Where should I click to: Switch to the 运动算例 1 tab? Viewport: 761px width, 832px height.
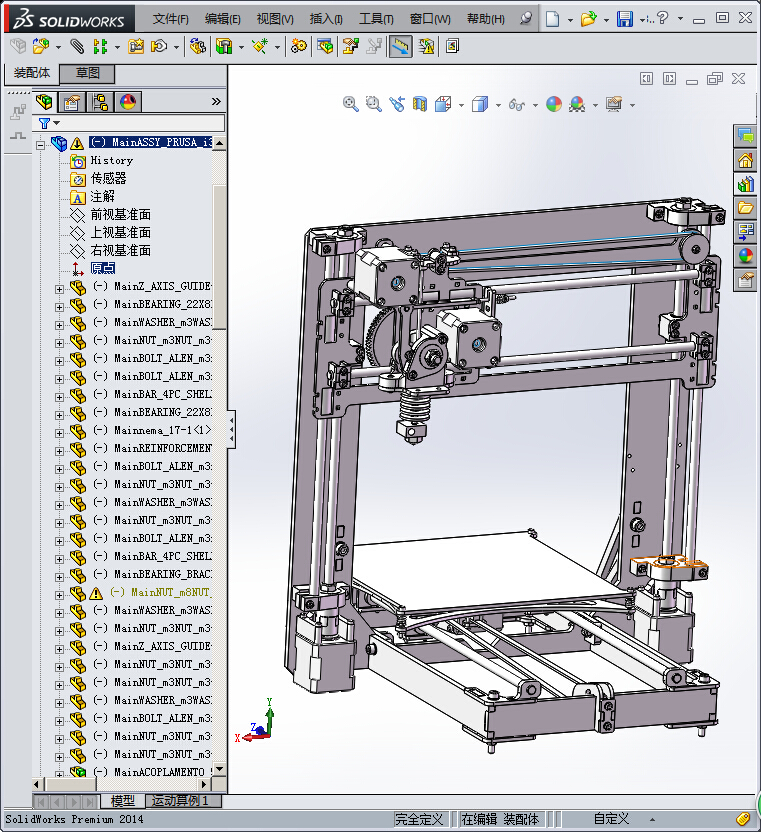(x=181, y=801)
